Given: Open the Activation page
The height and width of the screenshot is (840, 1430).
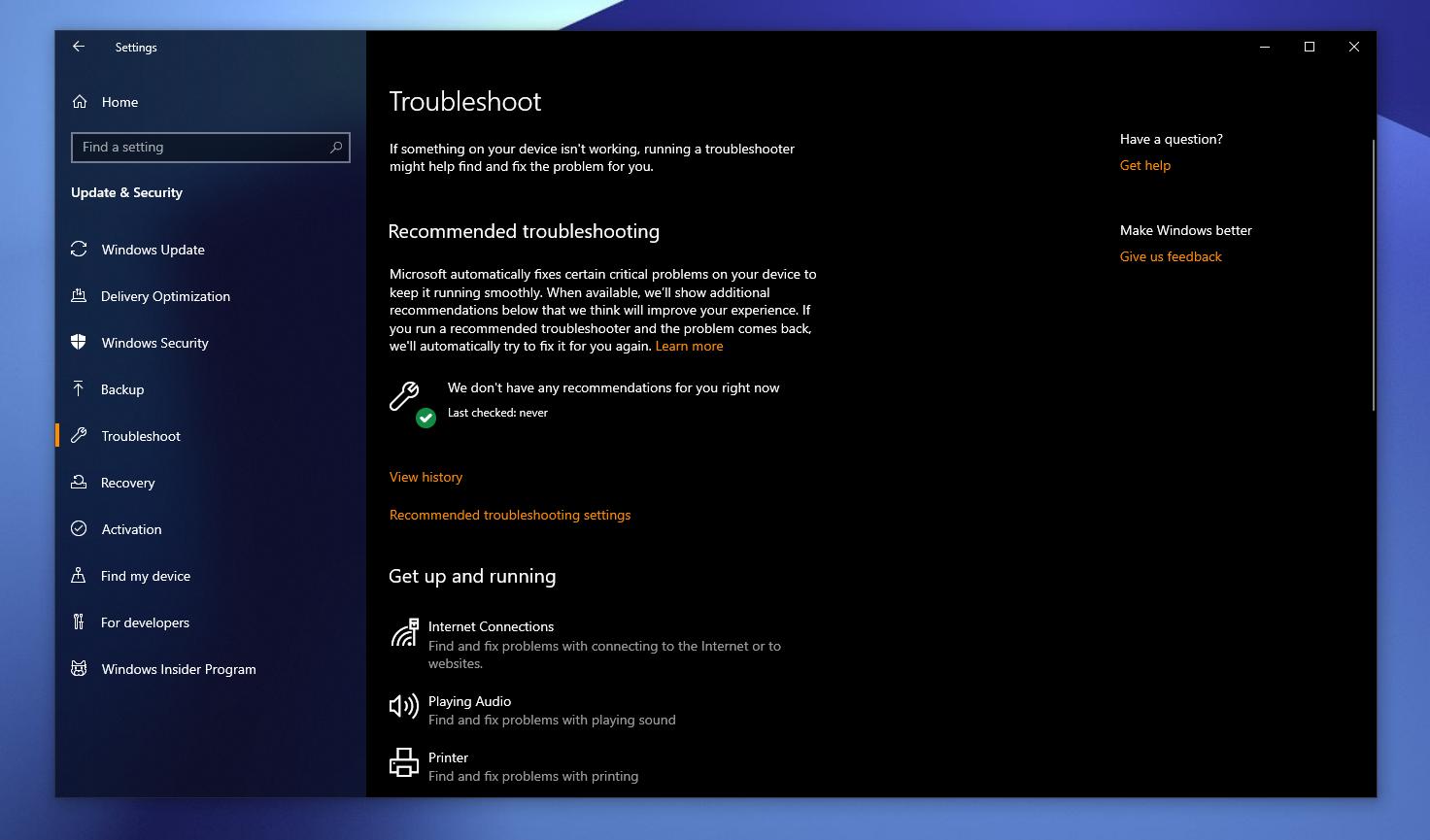Looking at the screenshot, I should (131, 529).
